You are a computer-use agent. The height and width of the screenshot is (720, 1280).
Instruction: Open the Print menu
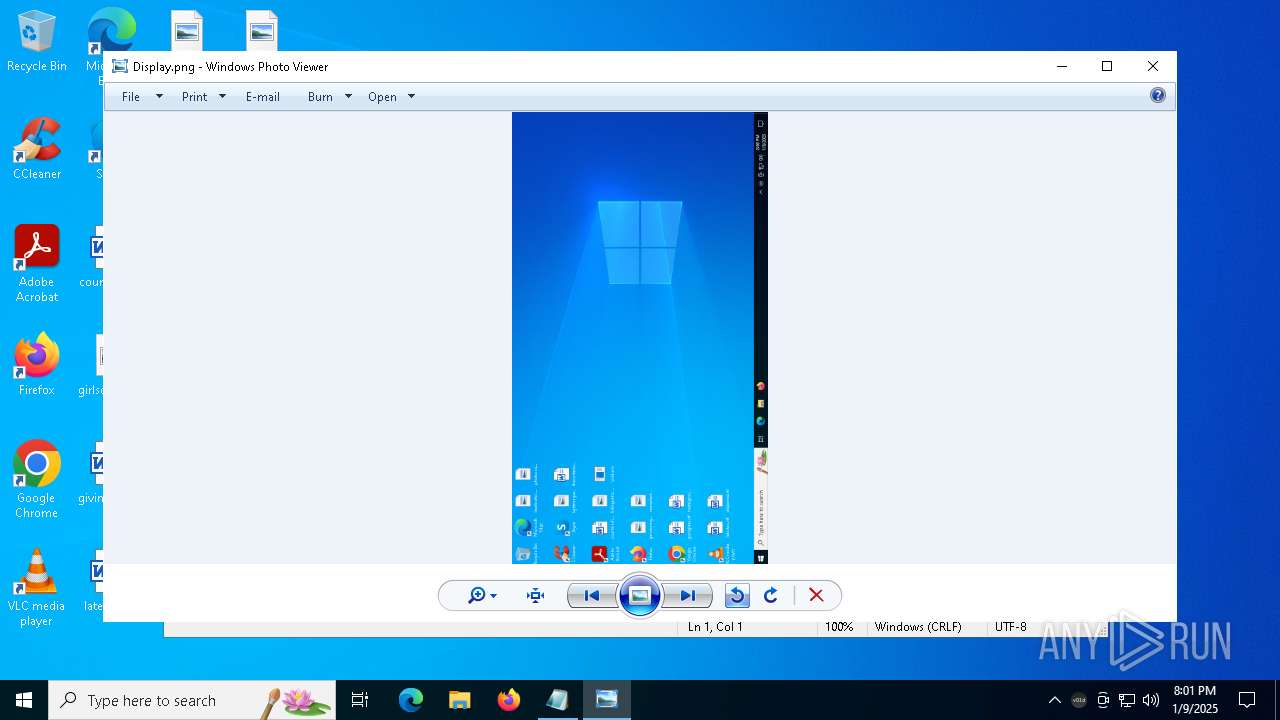(x=194, y=97)
